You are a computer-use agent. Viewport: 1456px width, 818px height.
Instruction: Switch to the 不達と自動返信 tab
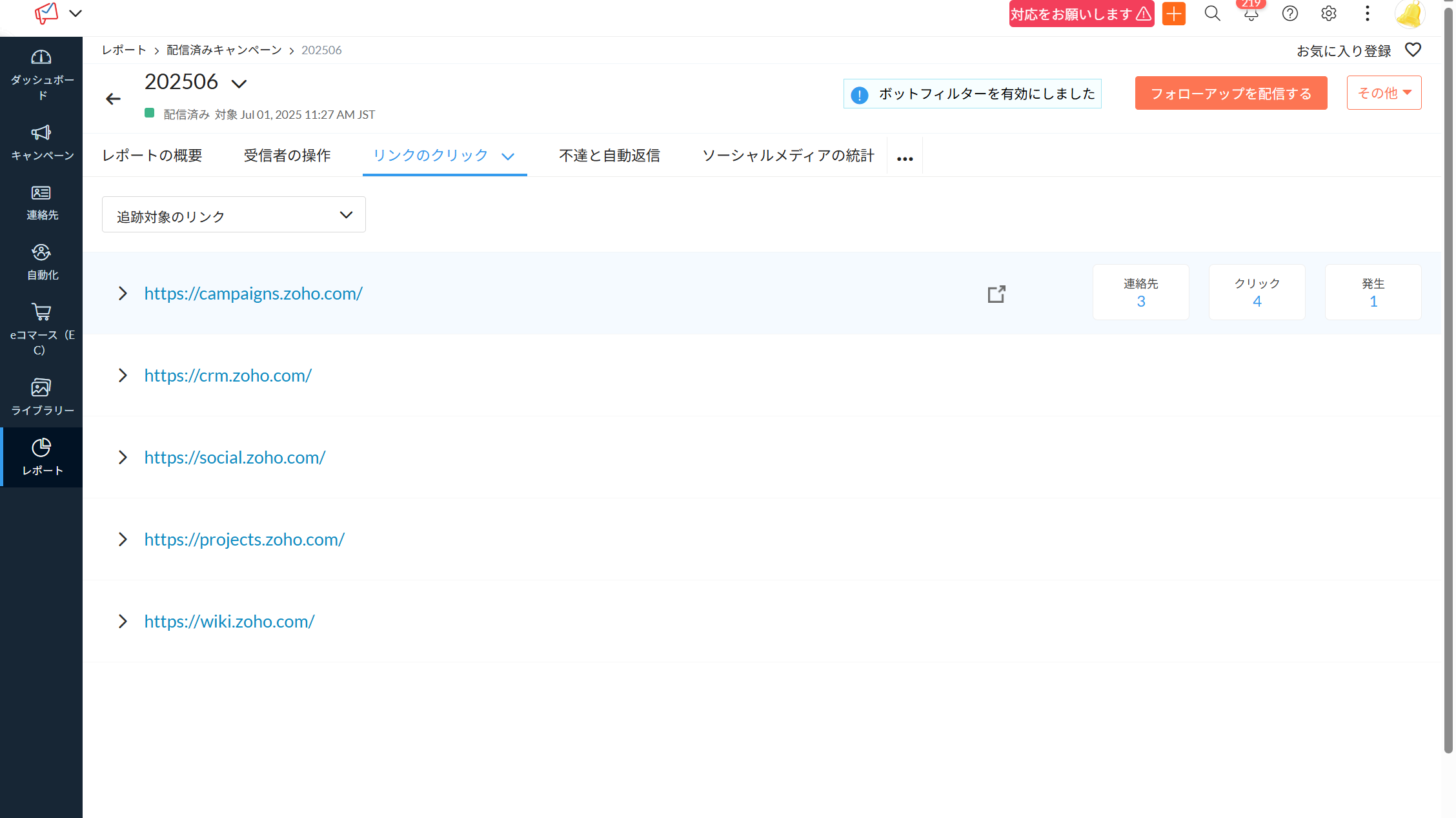coord(609,156)
